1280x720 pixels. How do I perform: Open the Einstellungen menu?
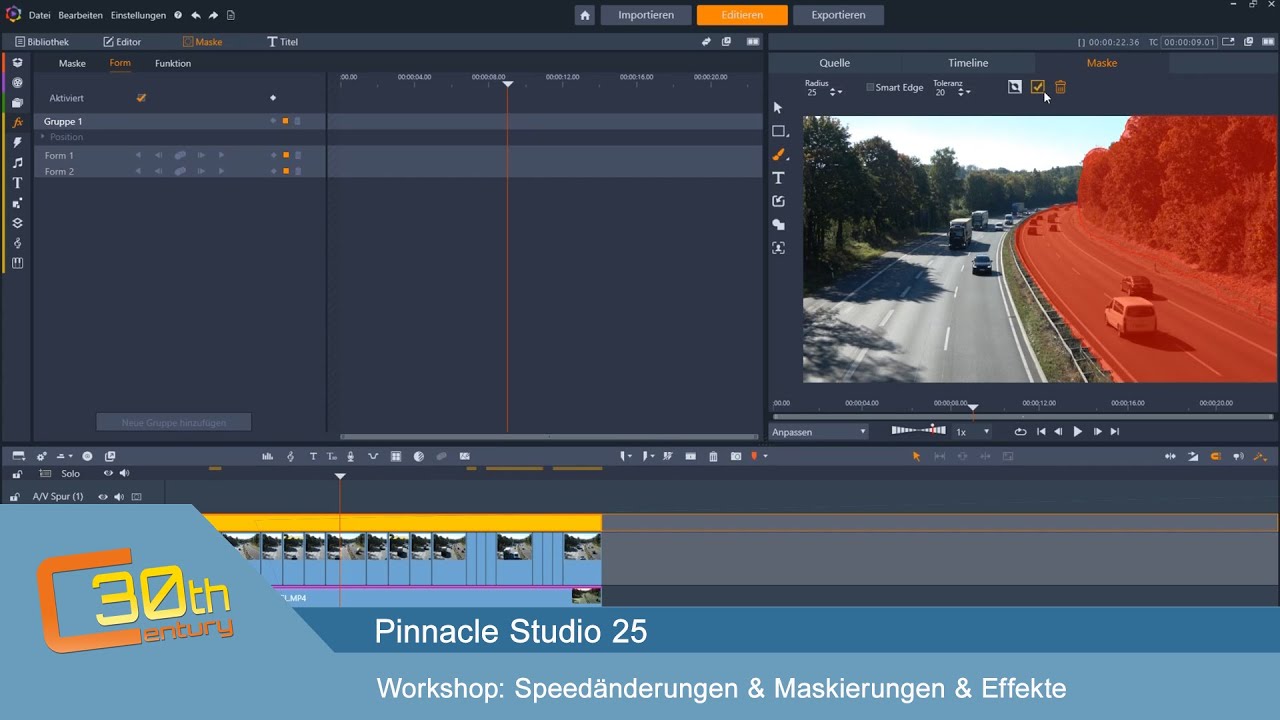pyautogui.click(x=138, y=15)
